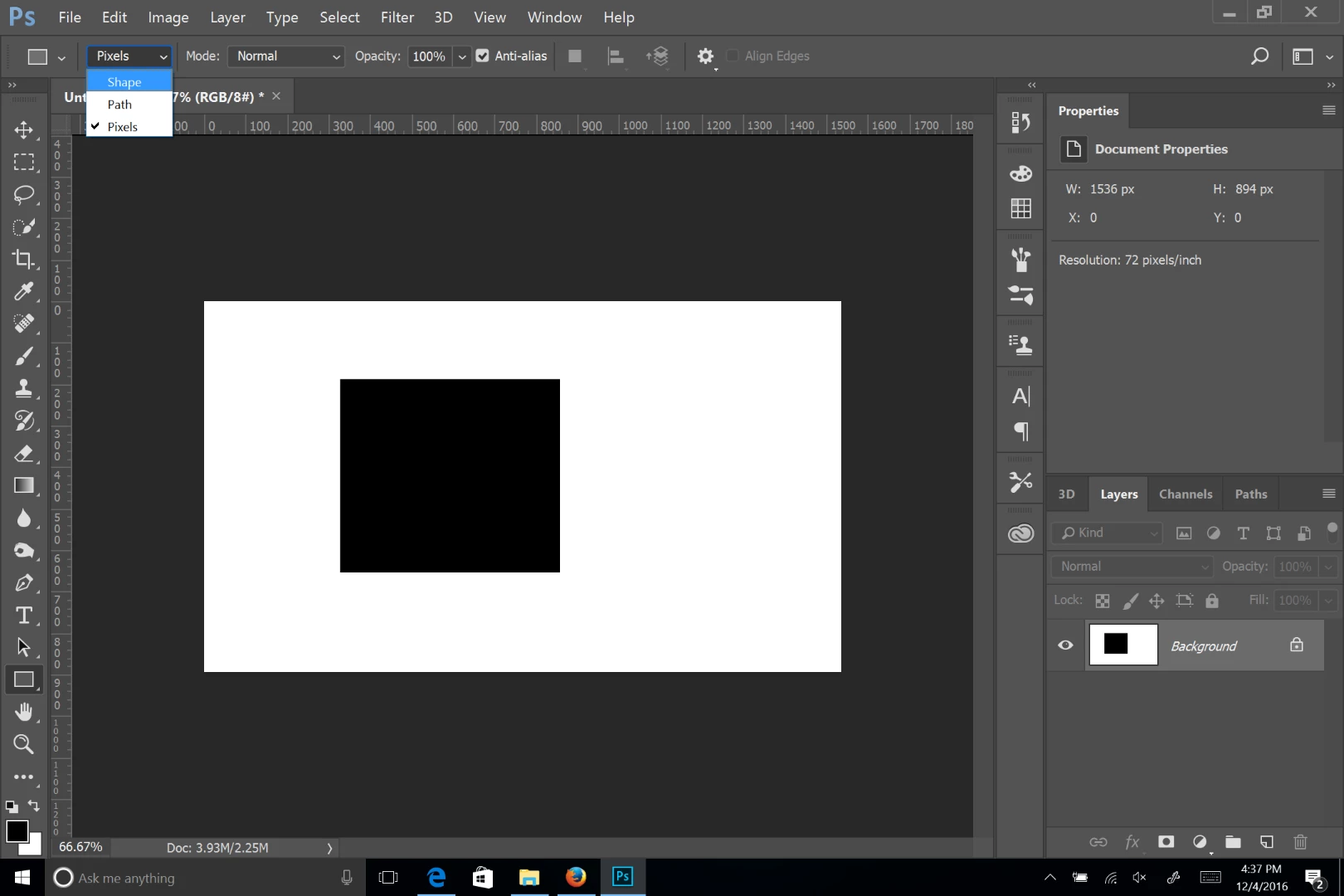The height and width of the screenshot is (896, 1344).
Task: Create a new group folder button
Action: click(1233, 842)
